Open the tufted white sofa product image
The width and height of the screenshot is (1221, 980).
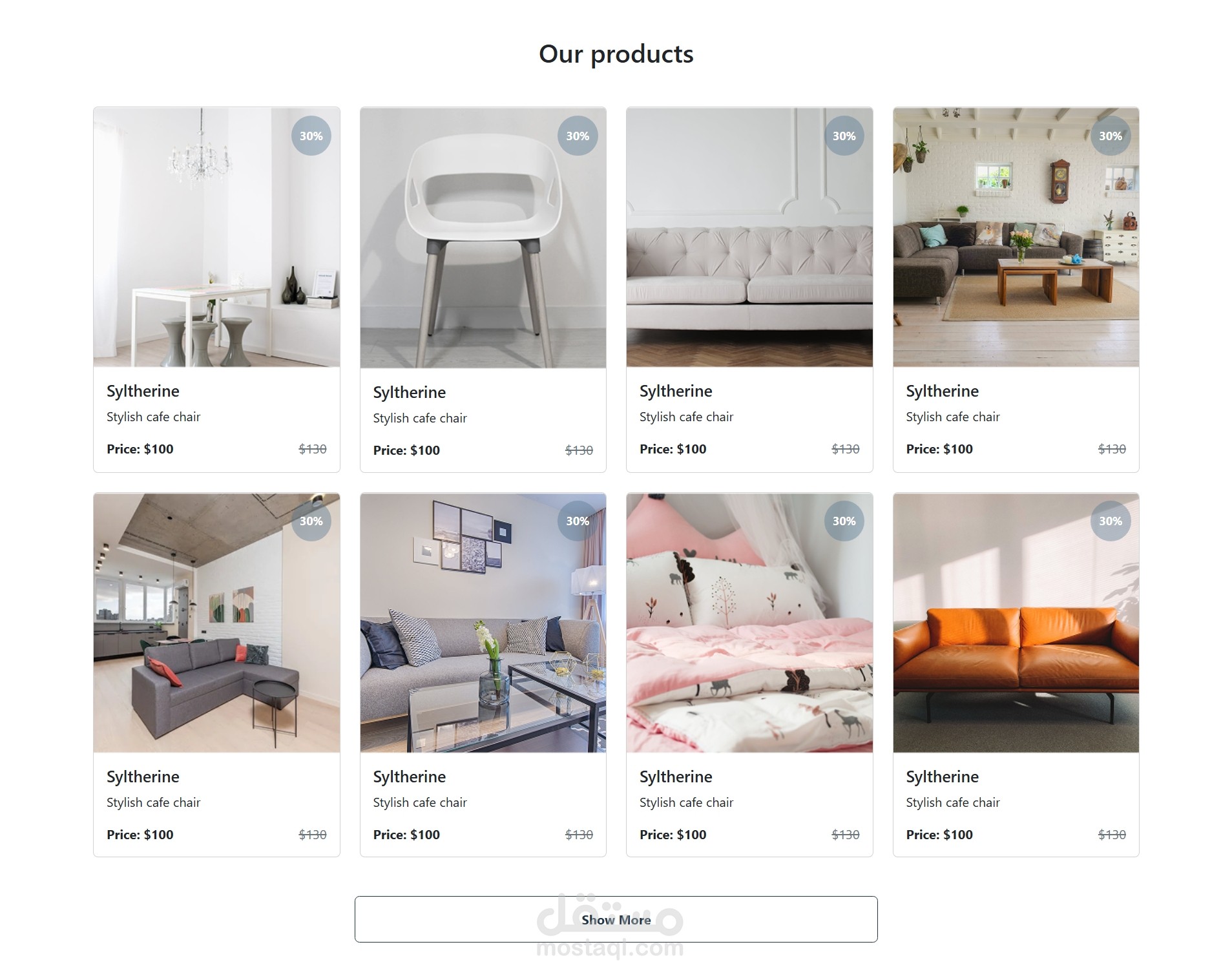click(x=749, y=237)
